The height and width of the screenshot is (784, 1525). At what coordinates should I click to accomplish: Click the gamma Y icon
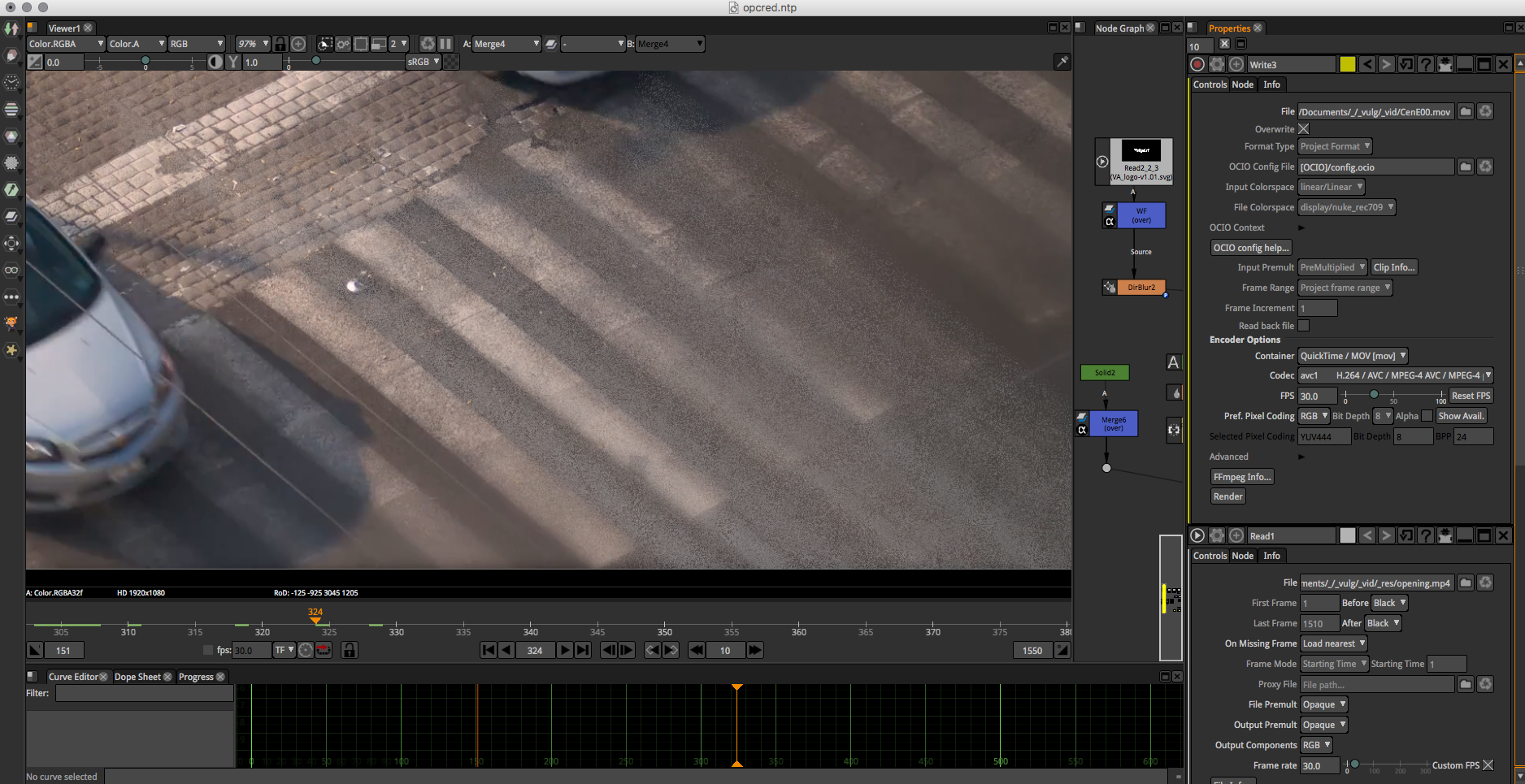[x=233, y=62]
